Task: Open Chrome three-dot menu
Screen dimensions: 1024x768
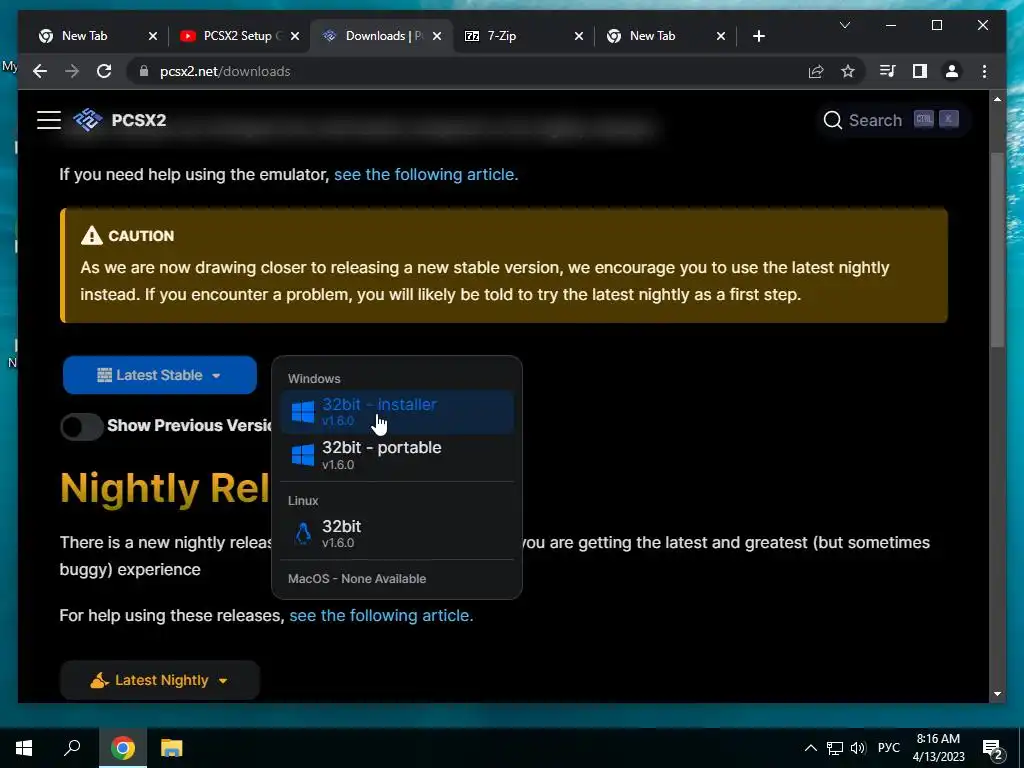Action: point(984,71)
